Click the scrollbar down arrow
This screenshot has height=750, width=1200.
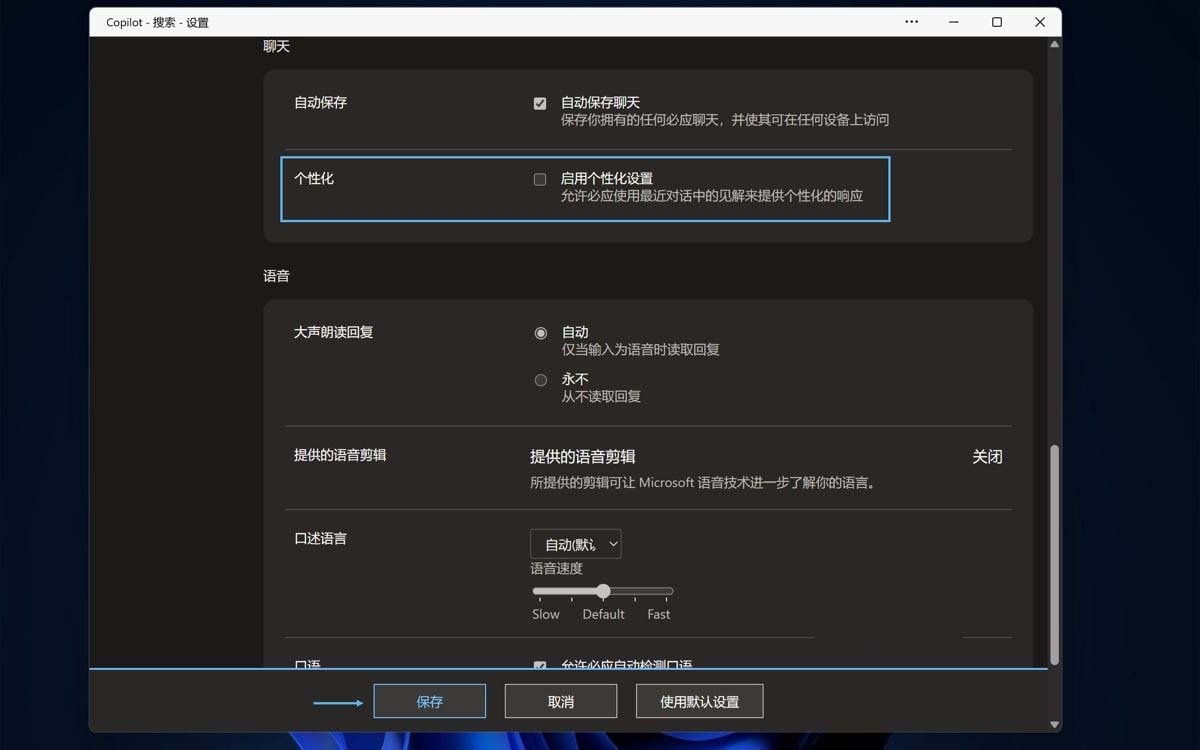tap(1054, 724)
